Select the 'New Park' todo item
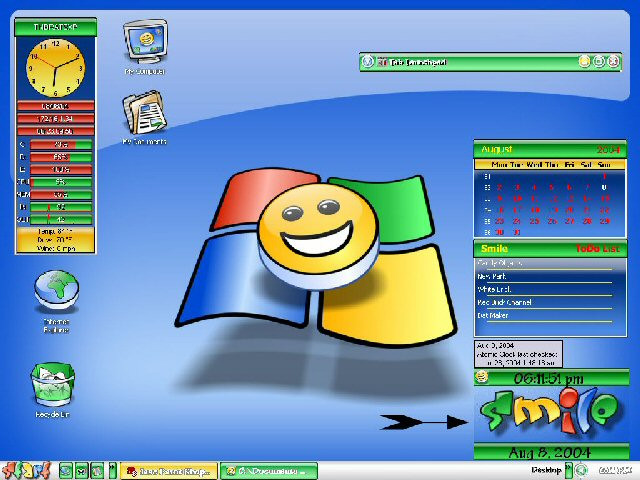This screenshot has height=480, width=640. [492, 276]
